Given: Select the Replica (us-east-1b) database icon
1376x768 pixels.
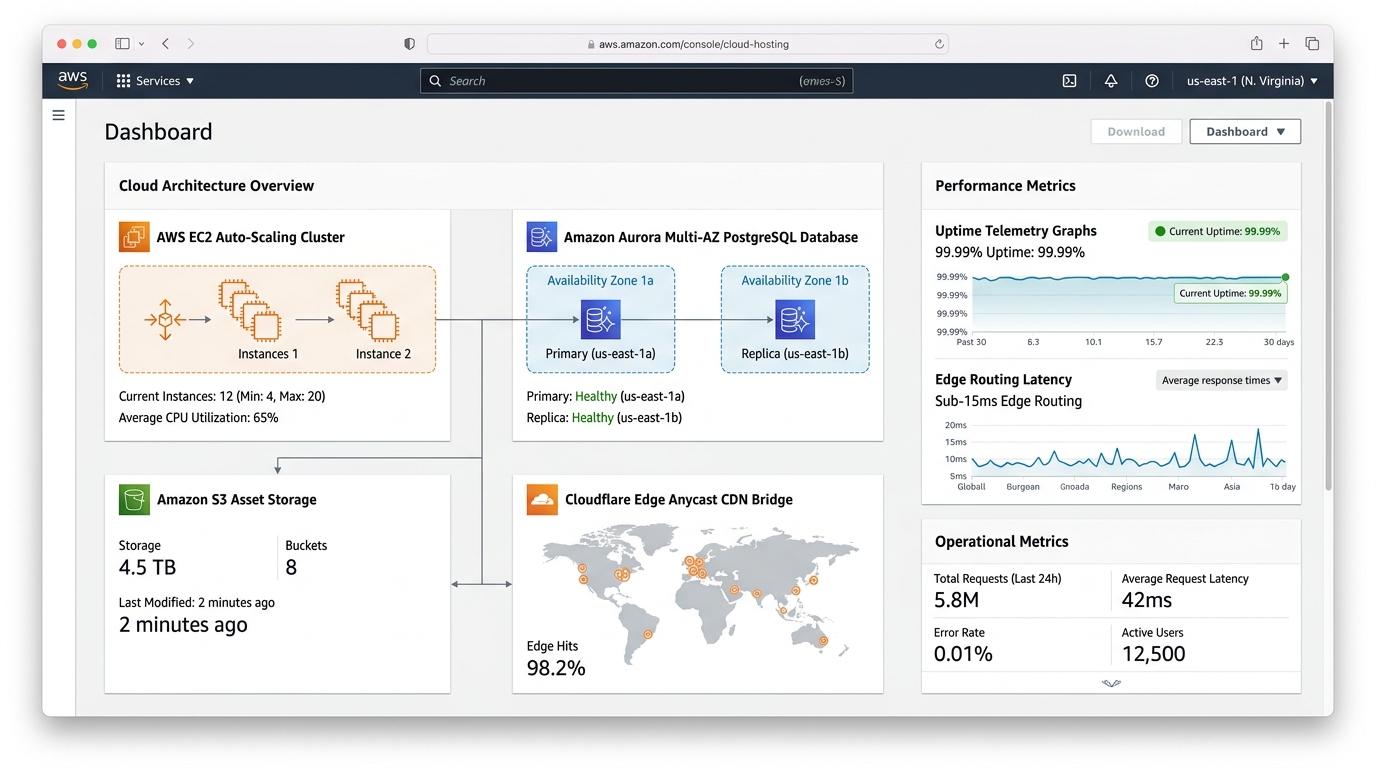Looking at the screenshot, I should 795,320.
